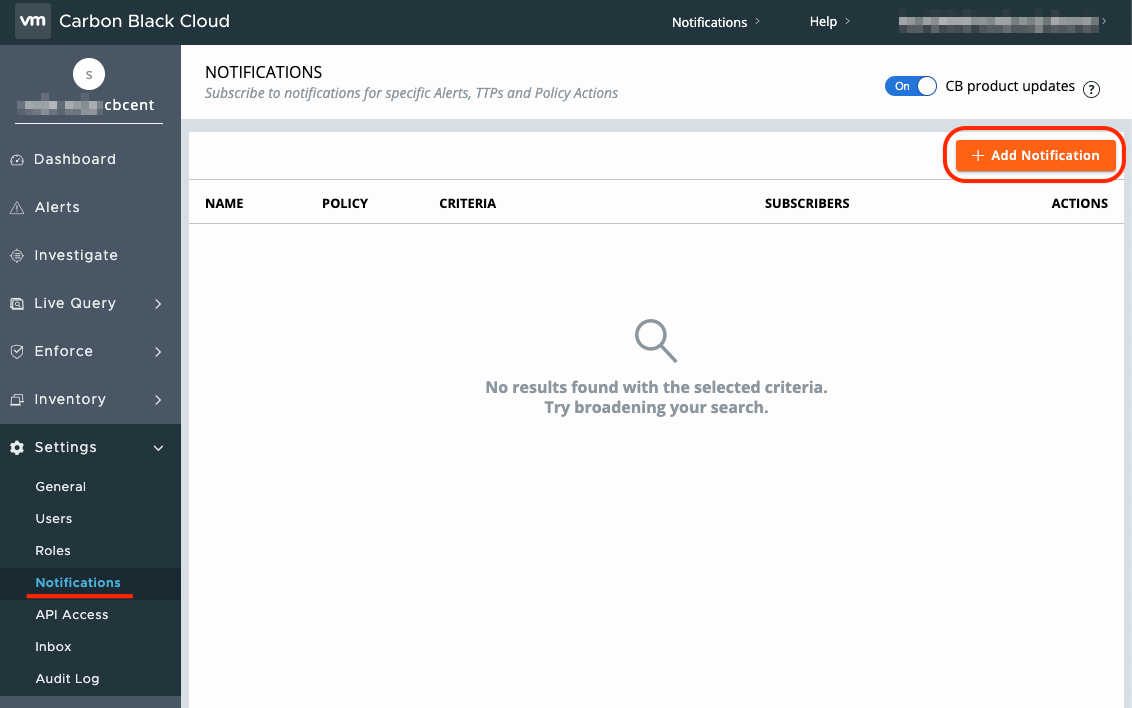Screen dimensions: 1132x708
Task: Click the SUBSCRIBERS column header
Action: coord(806,204)
